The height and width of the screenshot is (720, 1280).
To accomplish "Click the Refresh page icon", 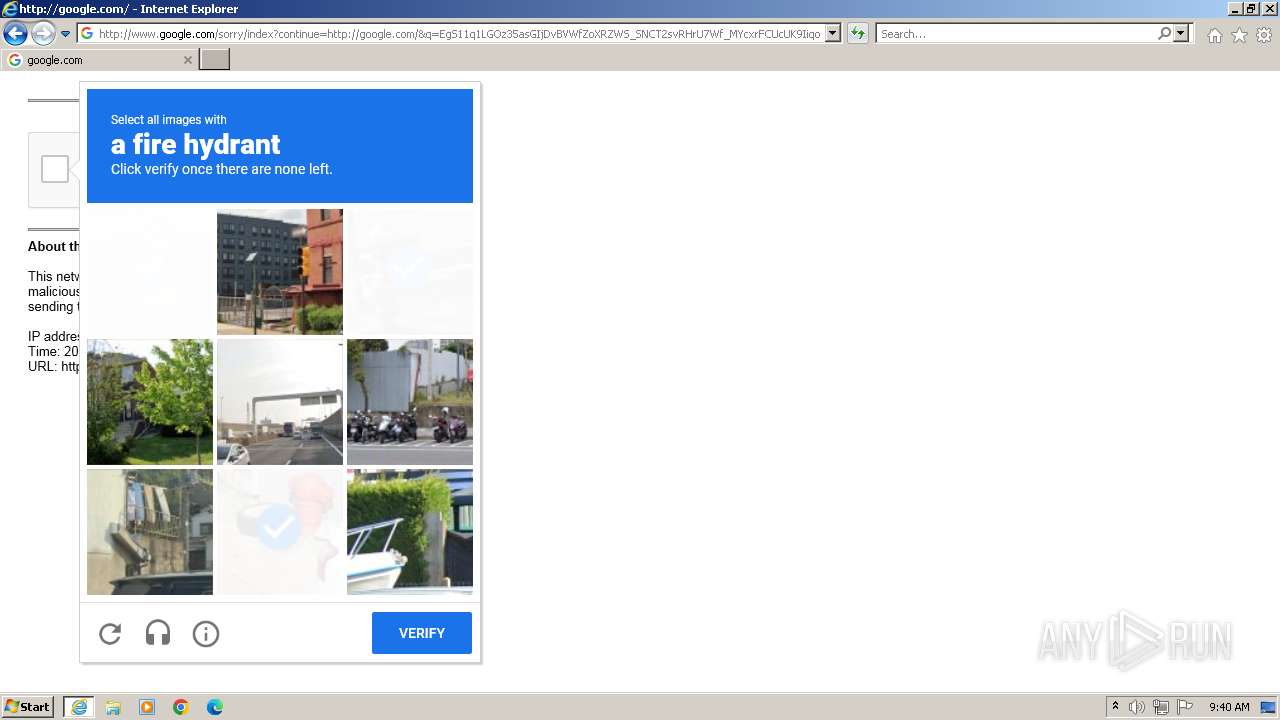I will pos(858,34).
